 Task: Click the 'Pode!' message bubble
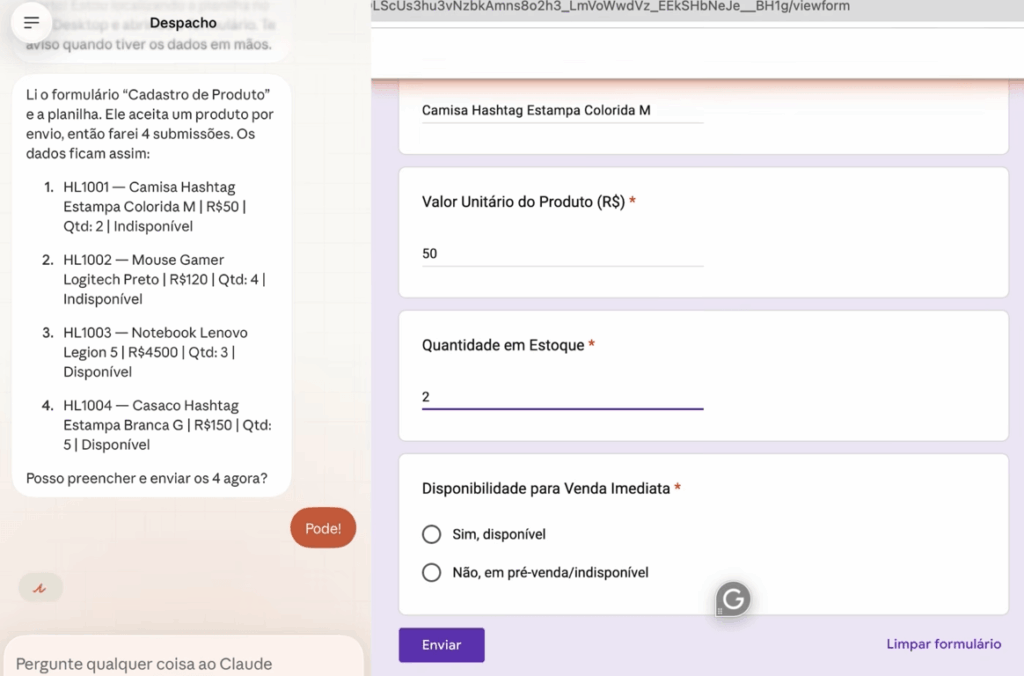[323, 528]
